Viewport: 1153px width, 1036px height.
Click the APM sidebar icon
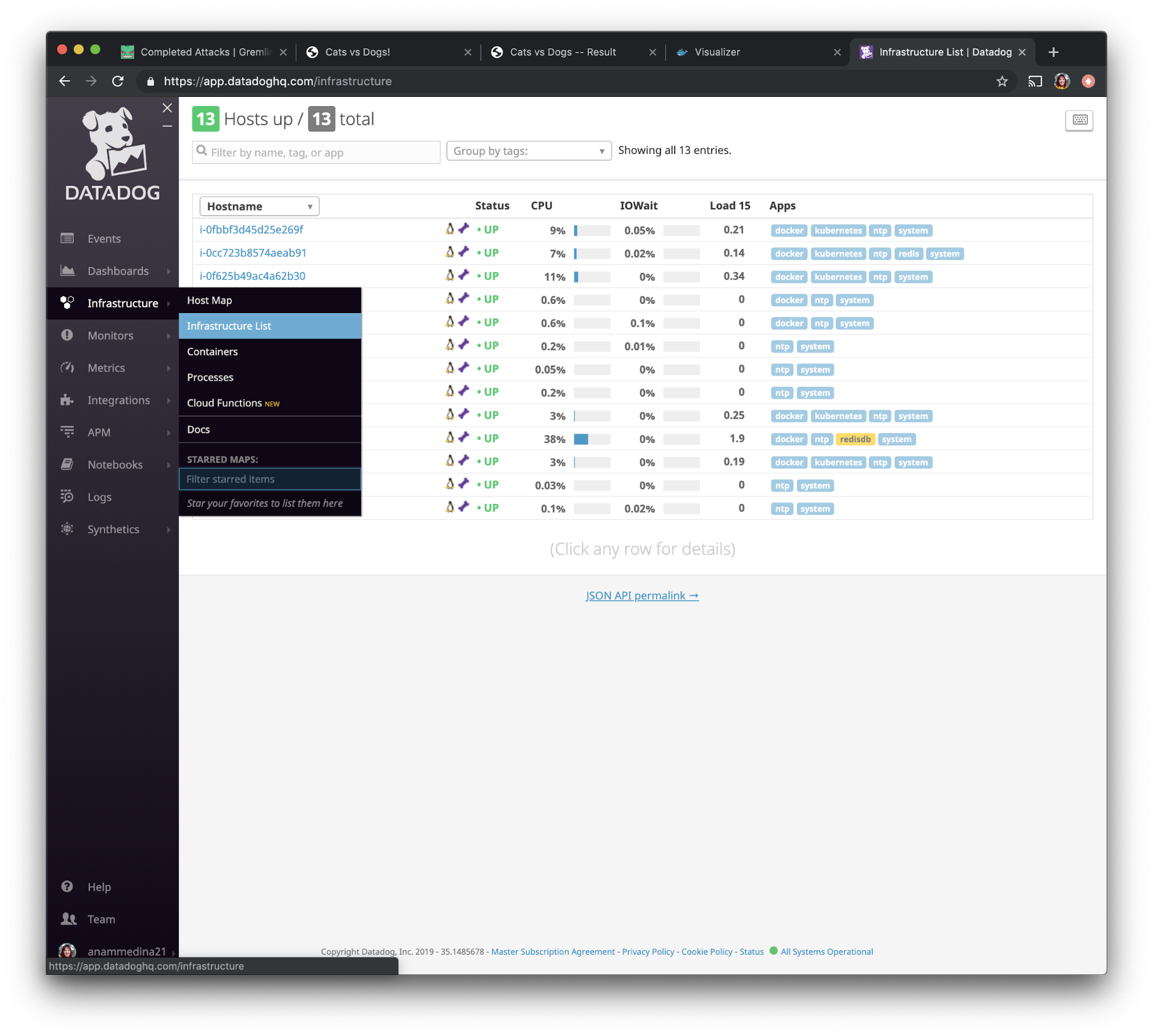pyautogui.click(x=68, y=432)
